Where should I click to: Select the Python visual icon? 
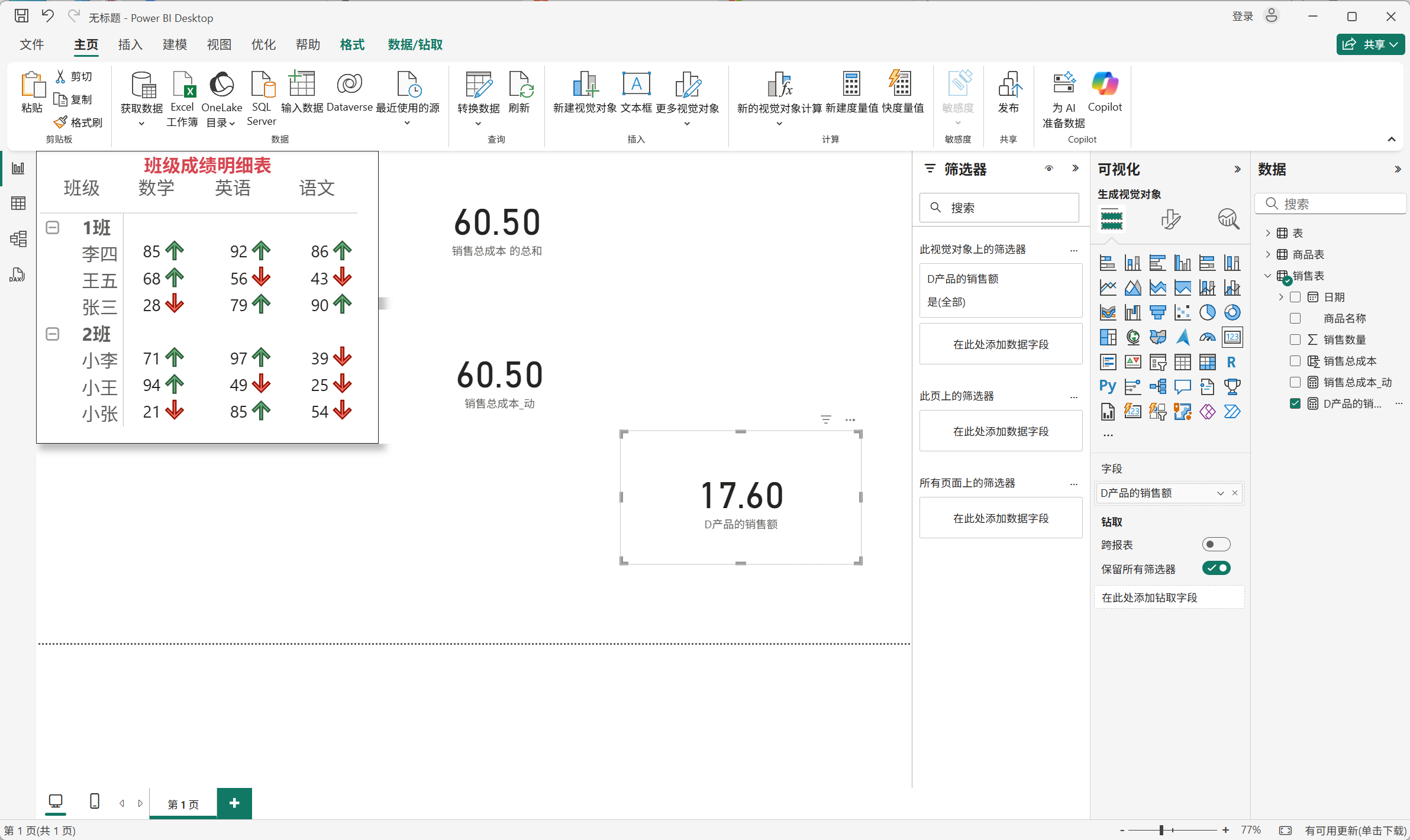[1108, 387]
